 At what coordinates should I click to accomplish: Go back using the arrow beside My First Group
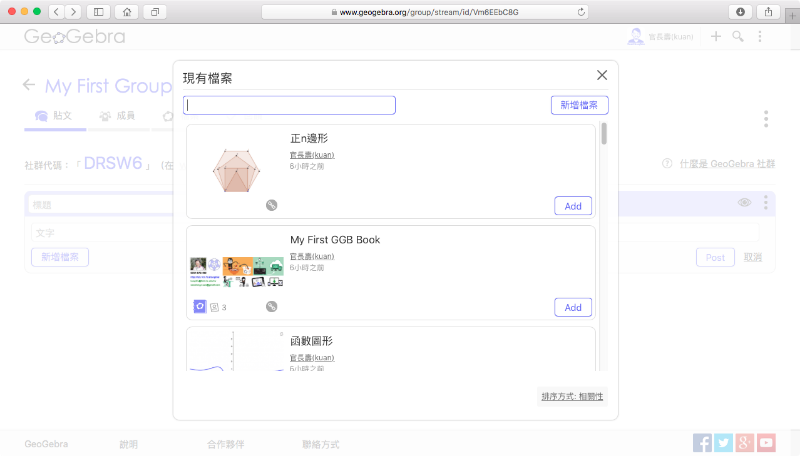click(29, 85)
